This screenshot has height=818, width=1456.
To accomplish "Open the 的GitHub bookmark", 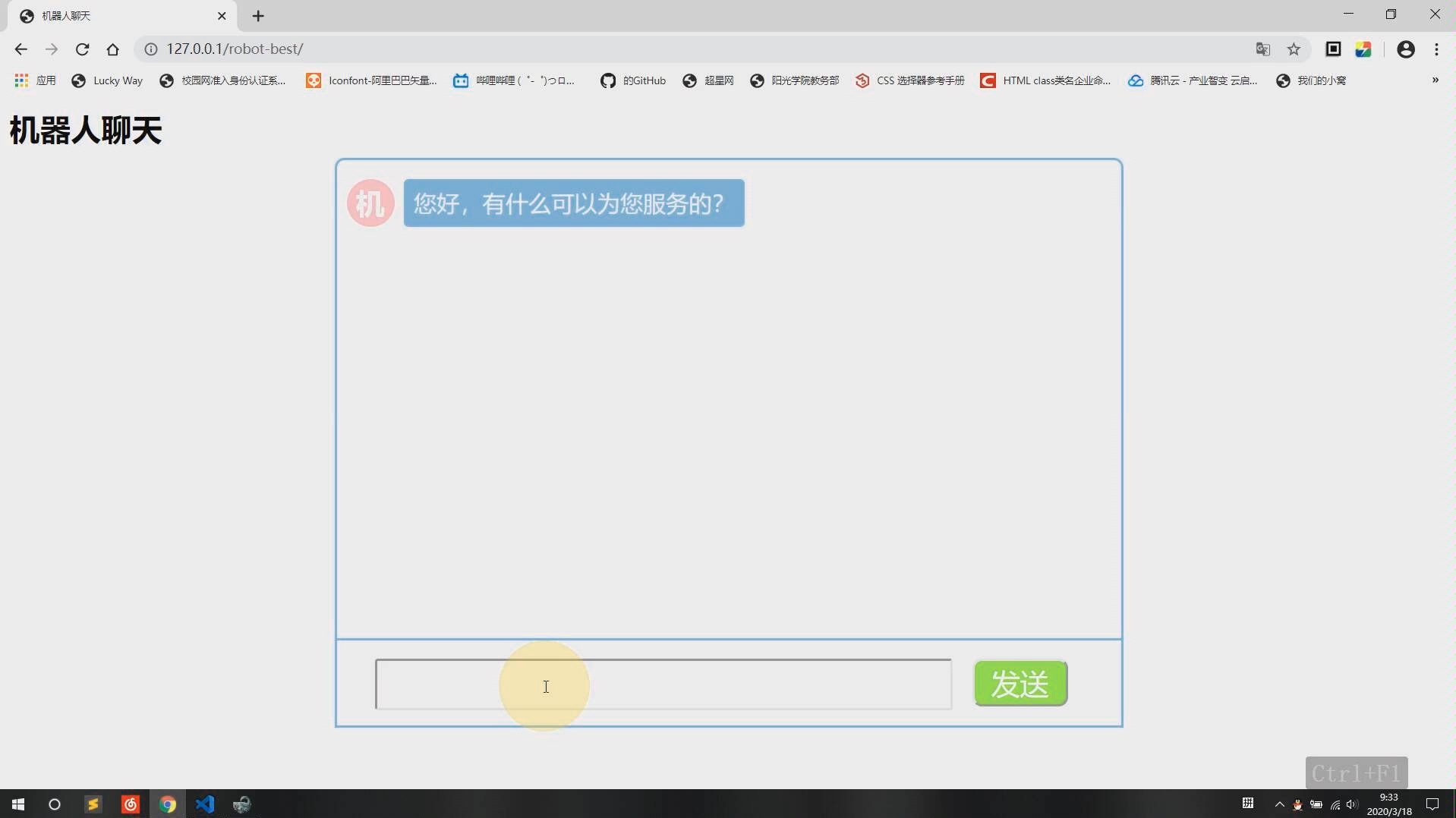I will click(633, 80).
